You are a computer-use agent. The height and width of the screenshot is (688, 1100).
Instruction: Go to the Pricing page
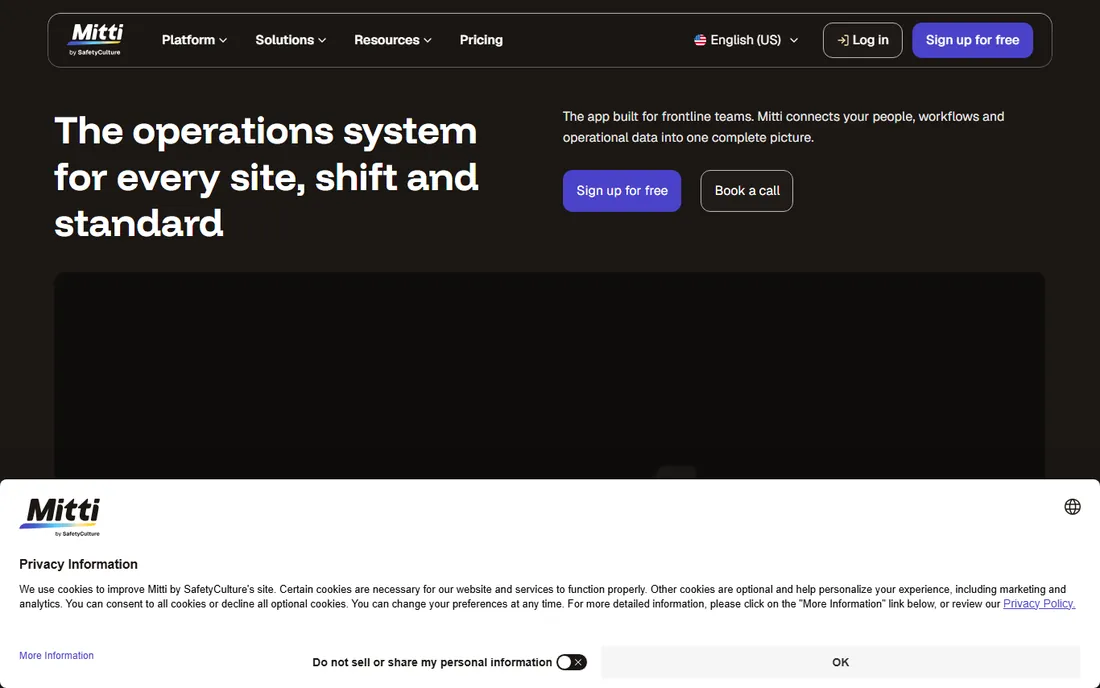[481, 40]
